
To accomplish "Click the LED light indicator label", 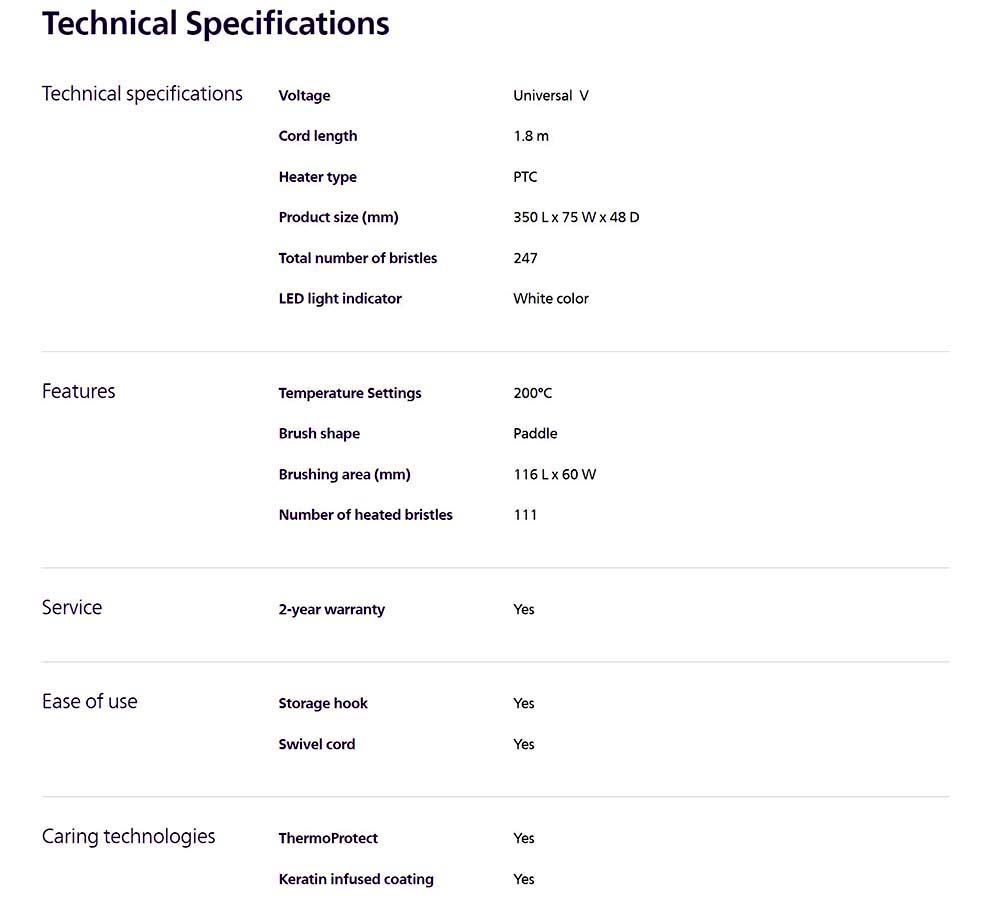I will [340, 299].
